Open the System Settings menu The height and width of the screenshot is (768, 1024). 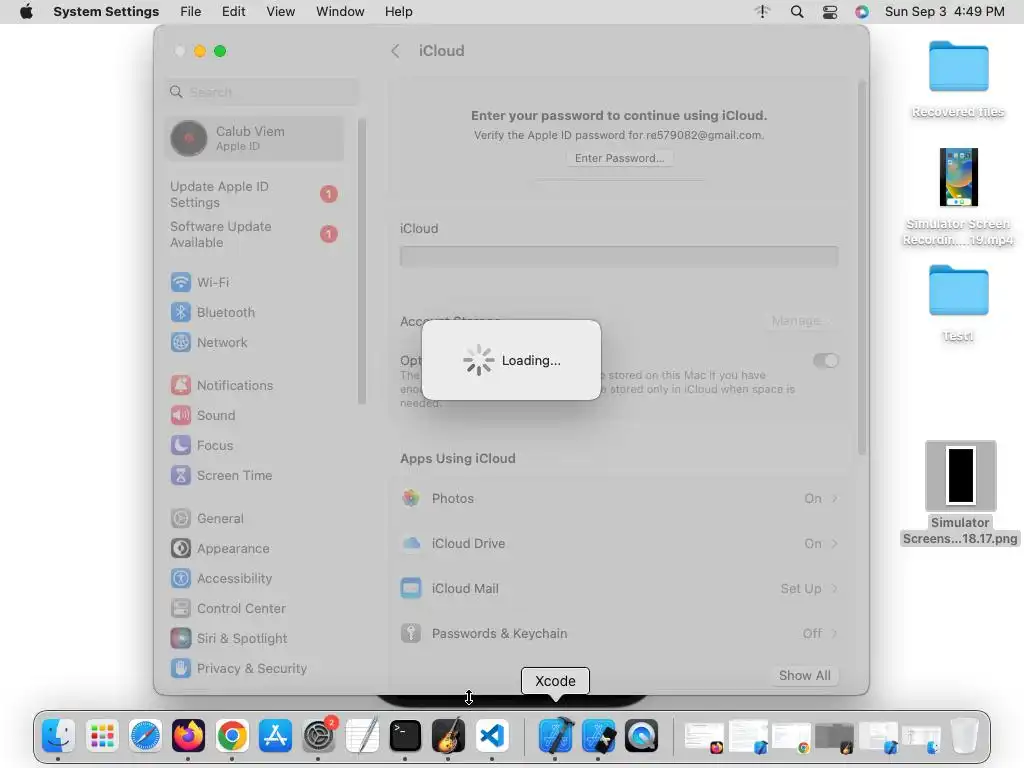[x=106, y=12]
